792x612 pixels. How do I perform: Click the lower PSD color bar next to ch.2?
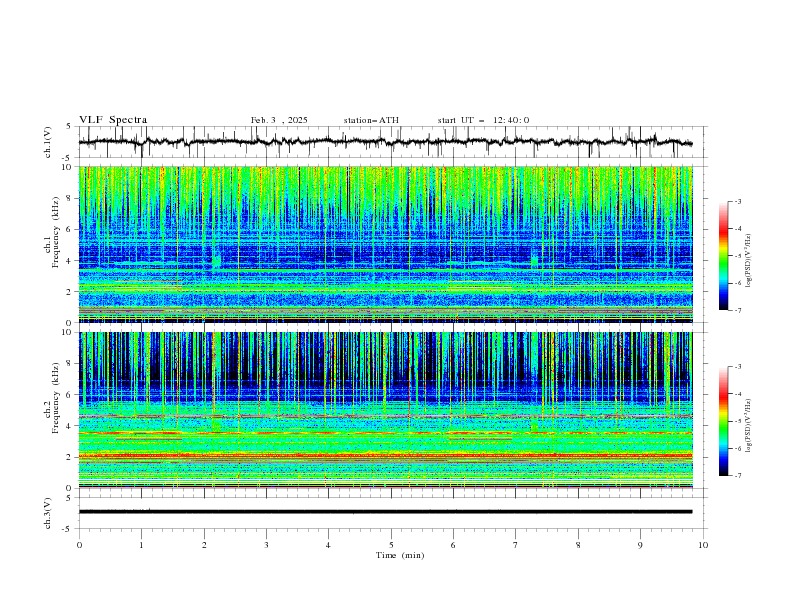pyautogui.click(x=723, y=421)
